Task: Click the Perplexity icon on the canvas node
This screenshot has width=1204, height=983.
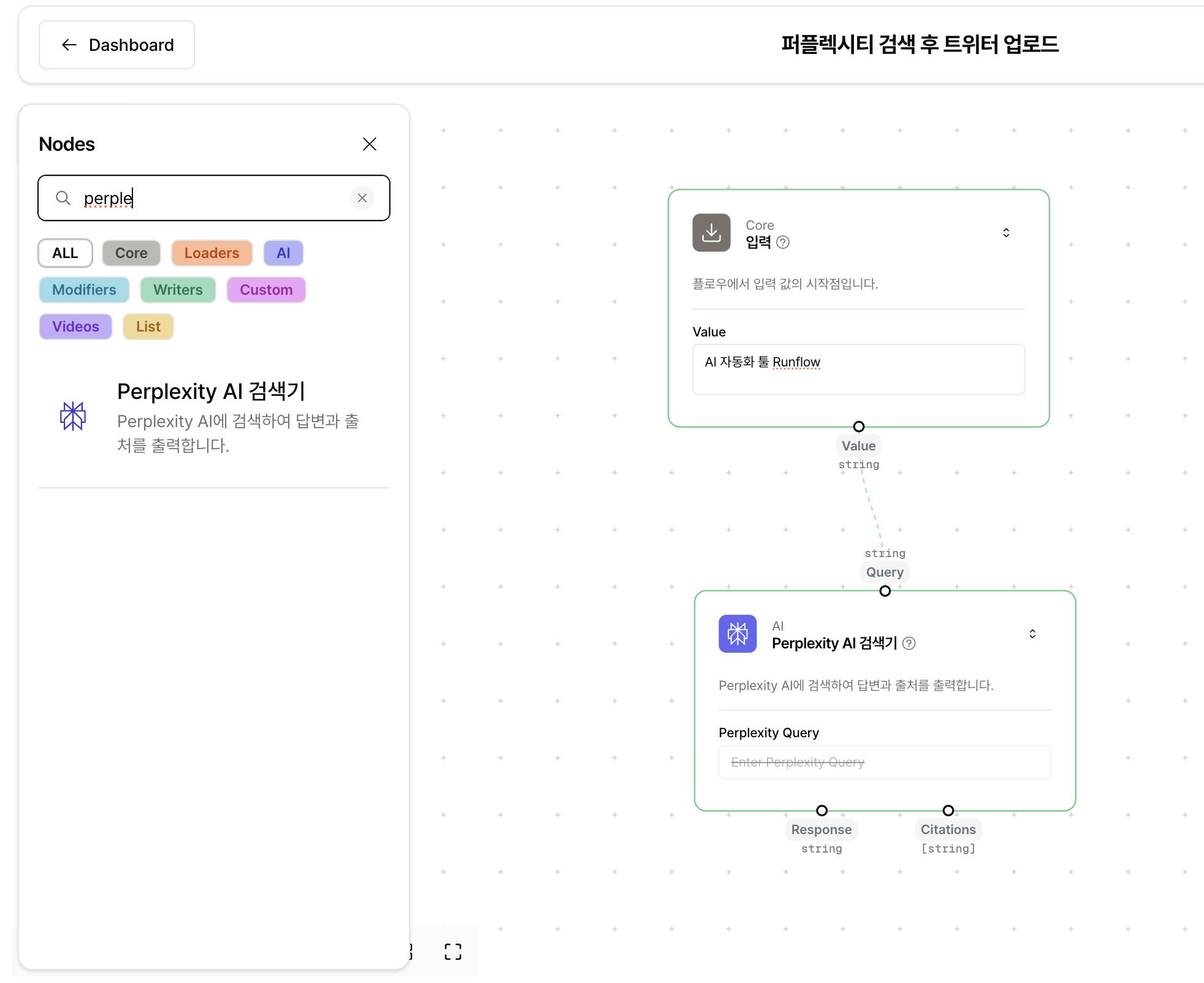Action: click(x=737, y=634)
